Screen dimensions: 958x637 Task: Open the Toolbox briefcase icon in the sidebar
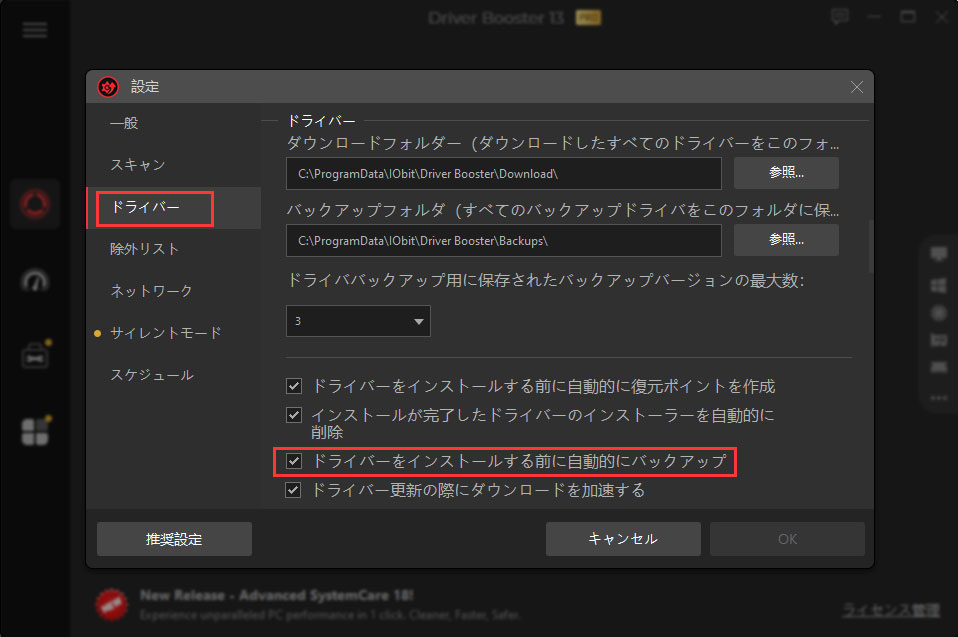35,355
